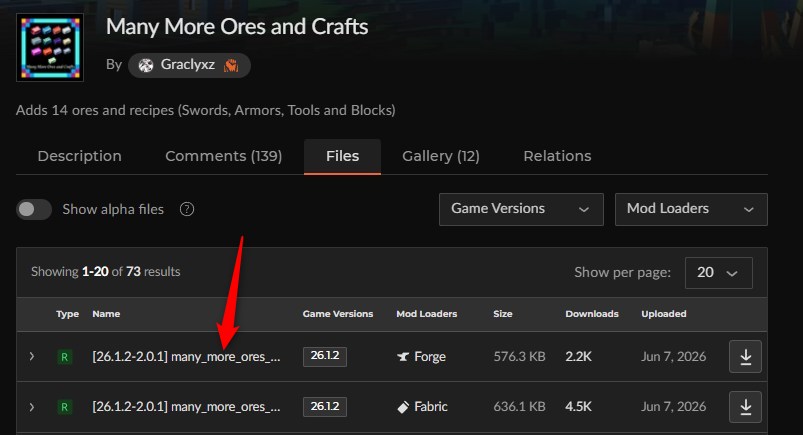Click the Size column header

point(502,314)
